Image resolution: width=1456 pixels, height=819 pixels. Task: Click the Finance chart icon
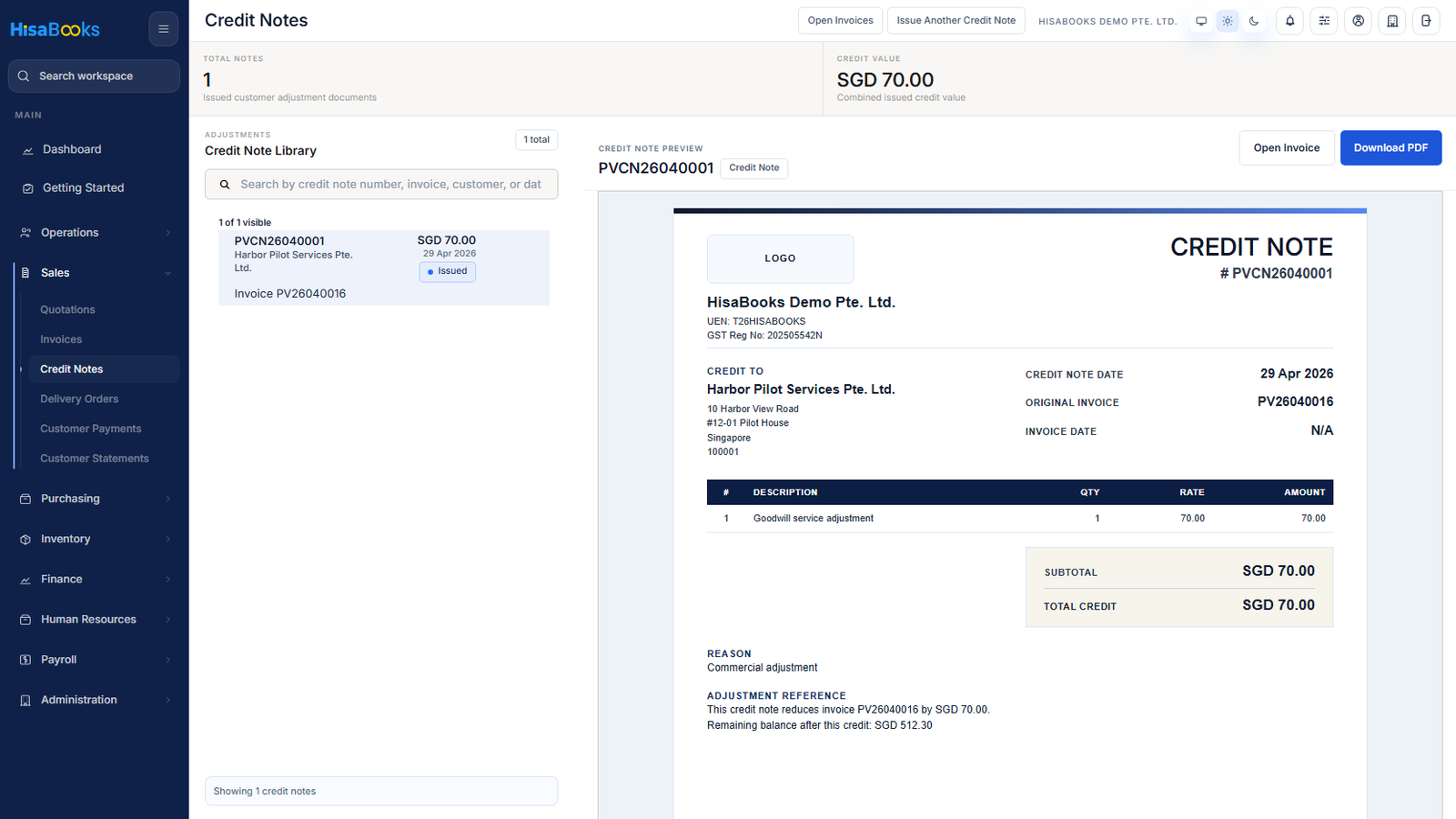point(25,580)
